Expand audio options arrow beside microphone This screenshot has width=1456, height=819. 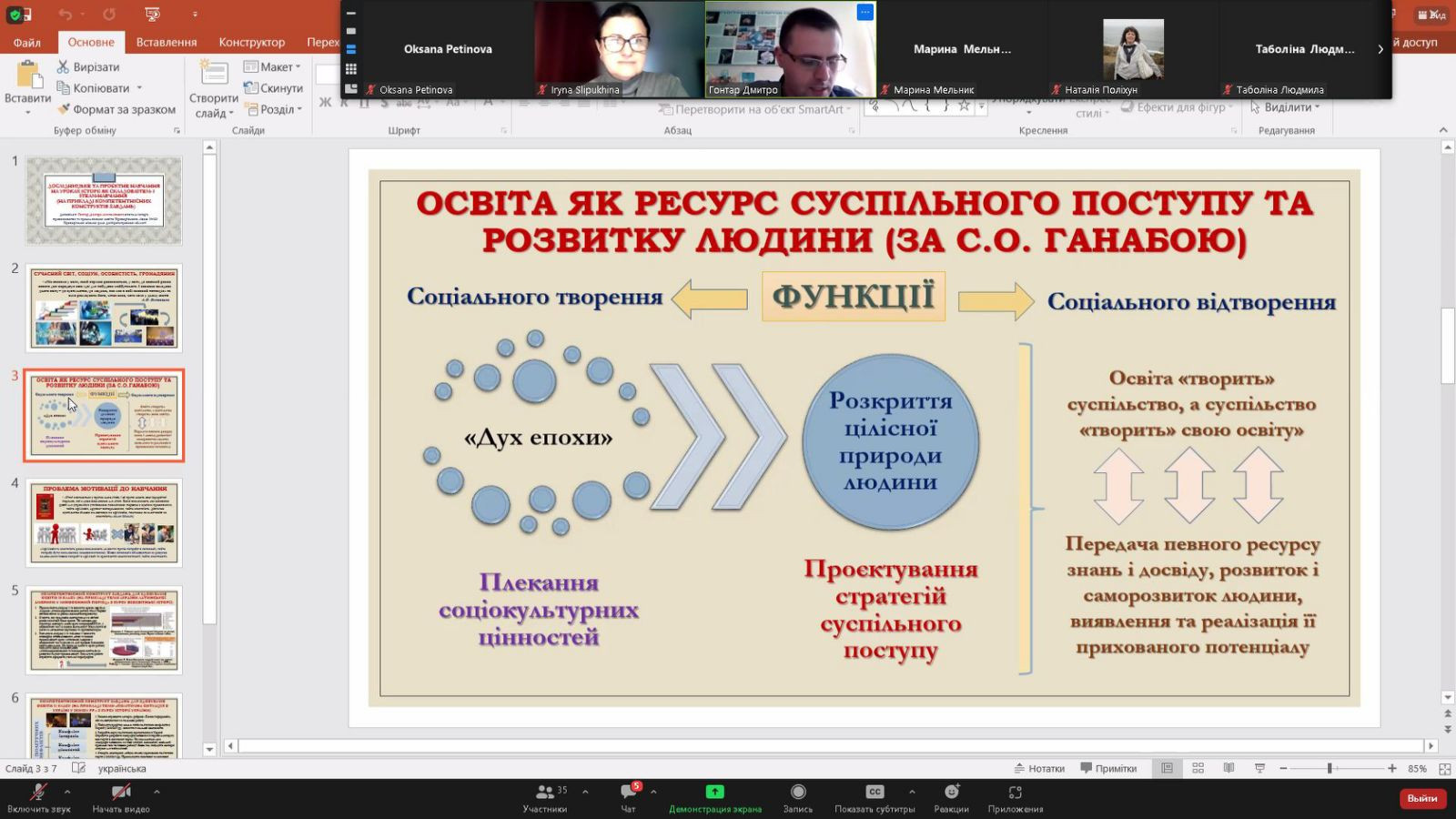(x=67, y=792)
